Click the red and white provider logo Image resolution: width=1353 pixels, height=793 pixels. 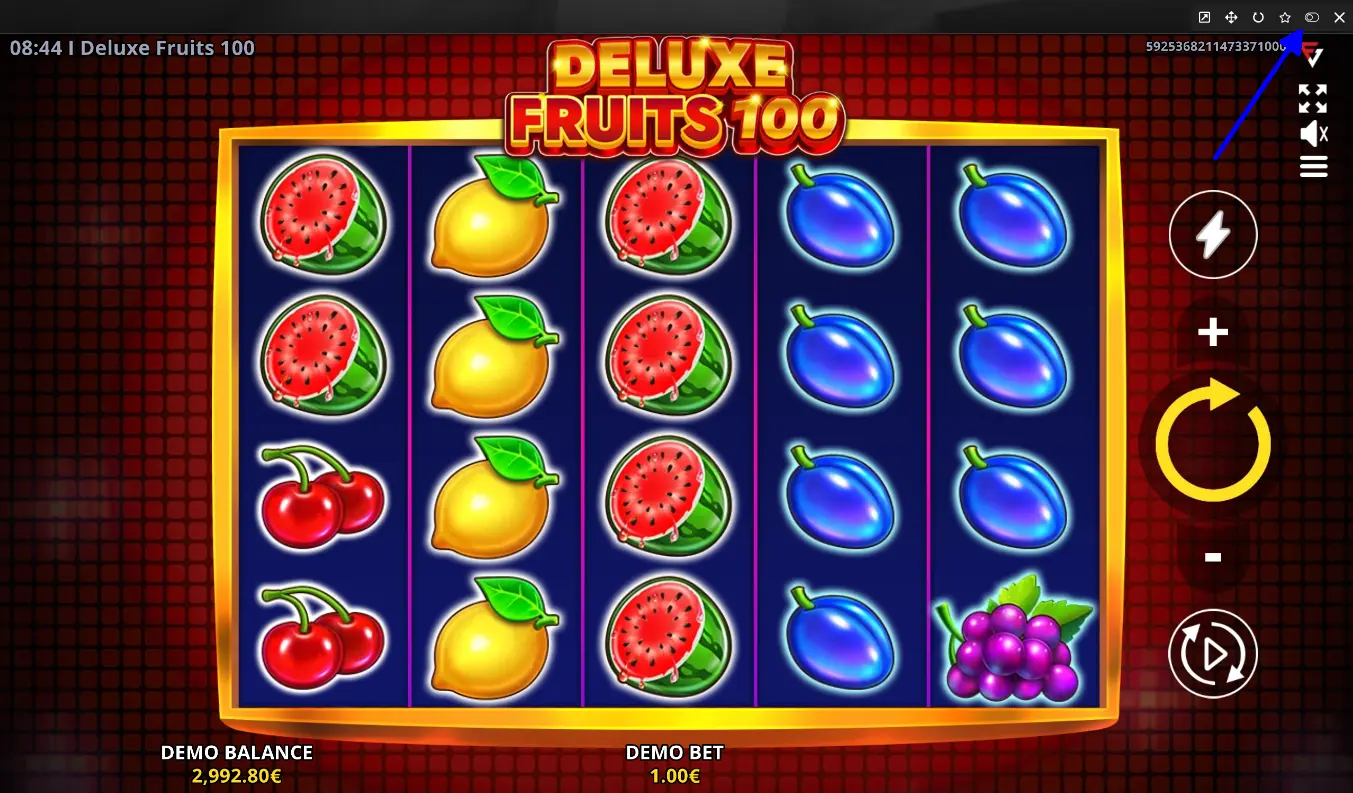1313,57
